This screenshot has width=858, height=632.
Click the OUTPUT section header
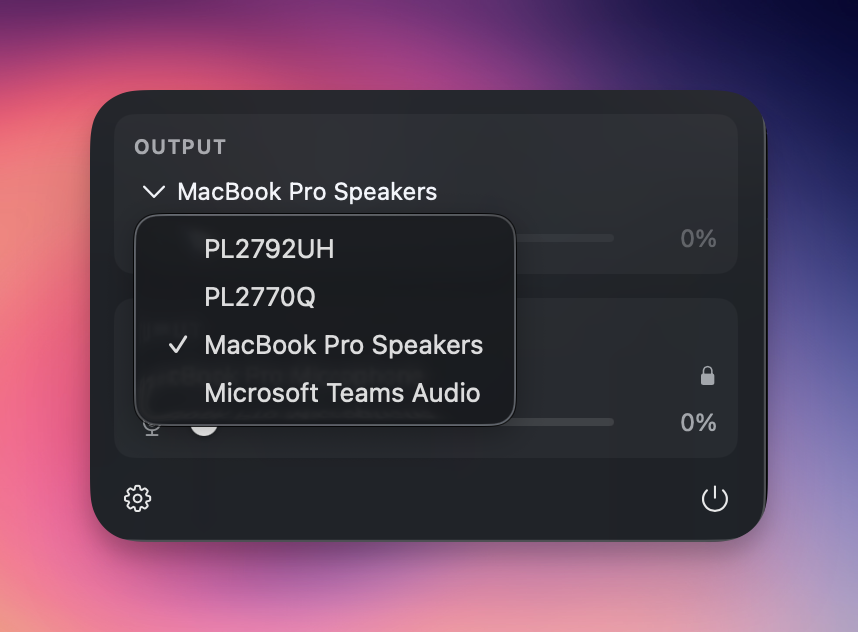pyautogui.click(x=180, y=146)
